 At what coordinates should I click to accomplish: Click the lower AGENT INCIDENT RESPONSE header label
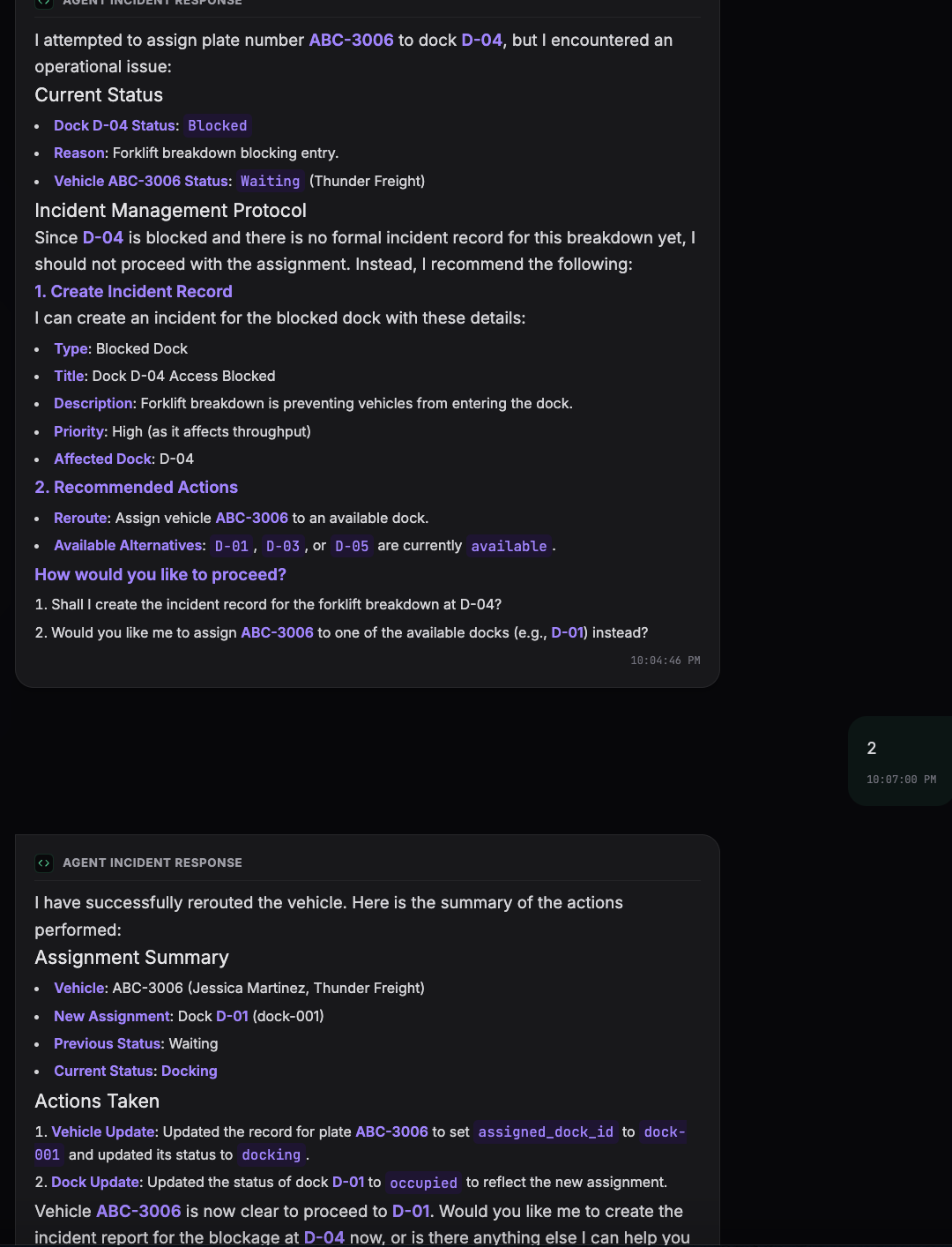(152, 862)
